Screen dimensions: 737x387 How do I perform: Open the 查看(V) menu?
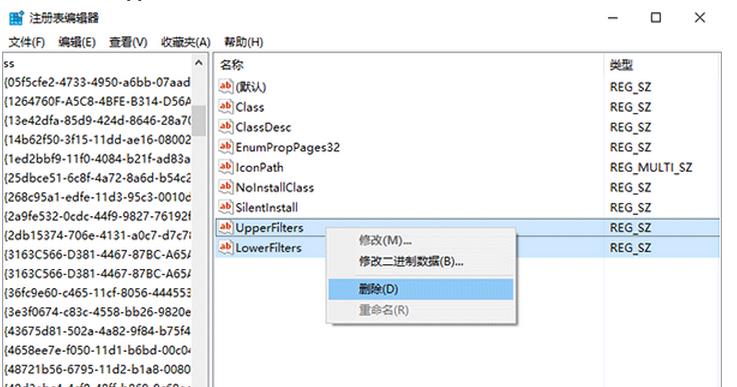click(128, 42)
